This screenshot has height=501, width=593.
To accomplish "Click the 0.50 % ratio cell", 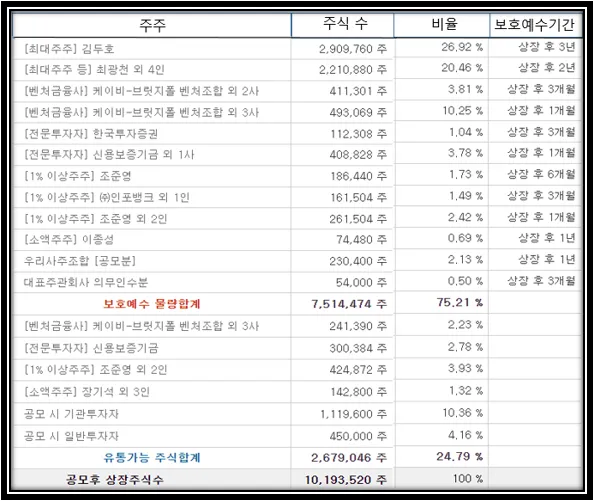I will click(466, 281).
